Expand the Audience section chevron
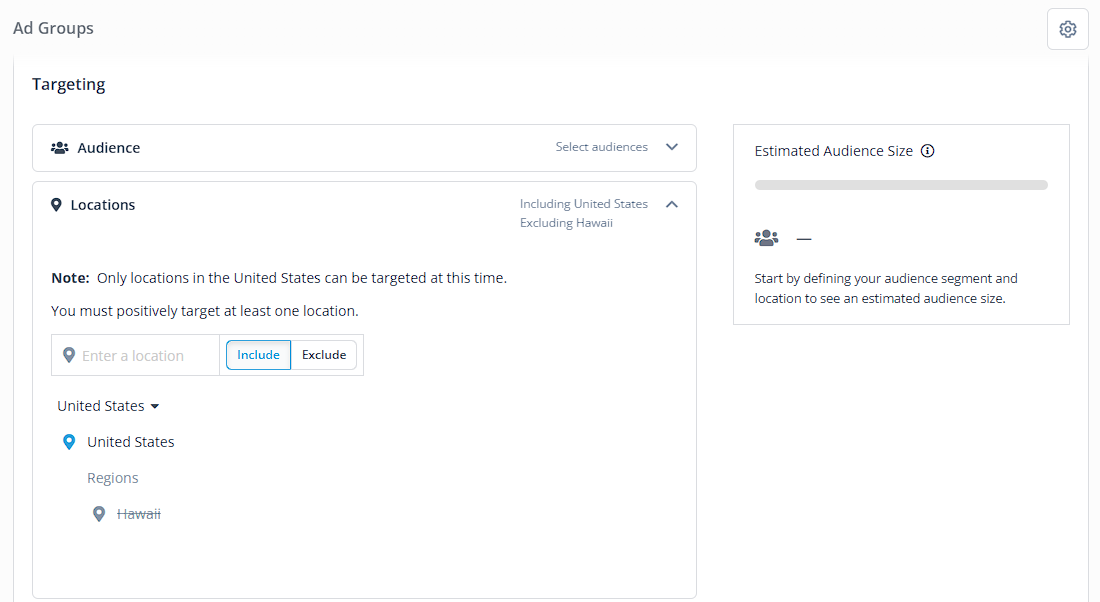This screenshot has width=1100, height=602. point(671,147)
